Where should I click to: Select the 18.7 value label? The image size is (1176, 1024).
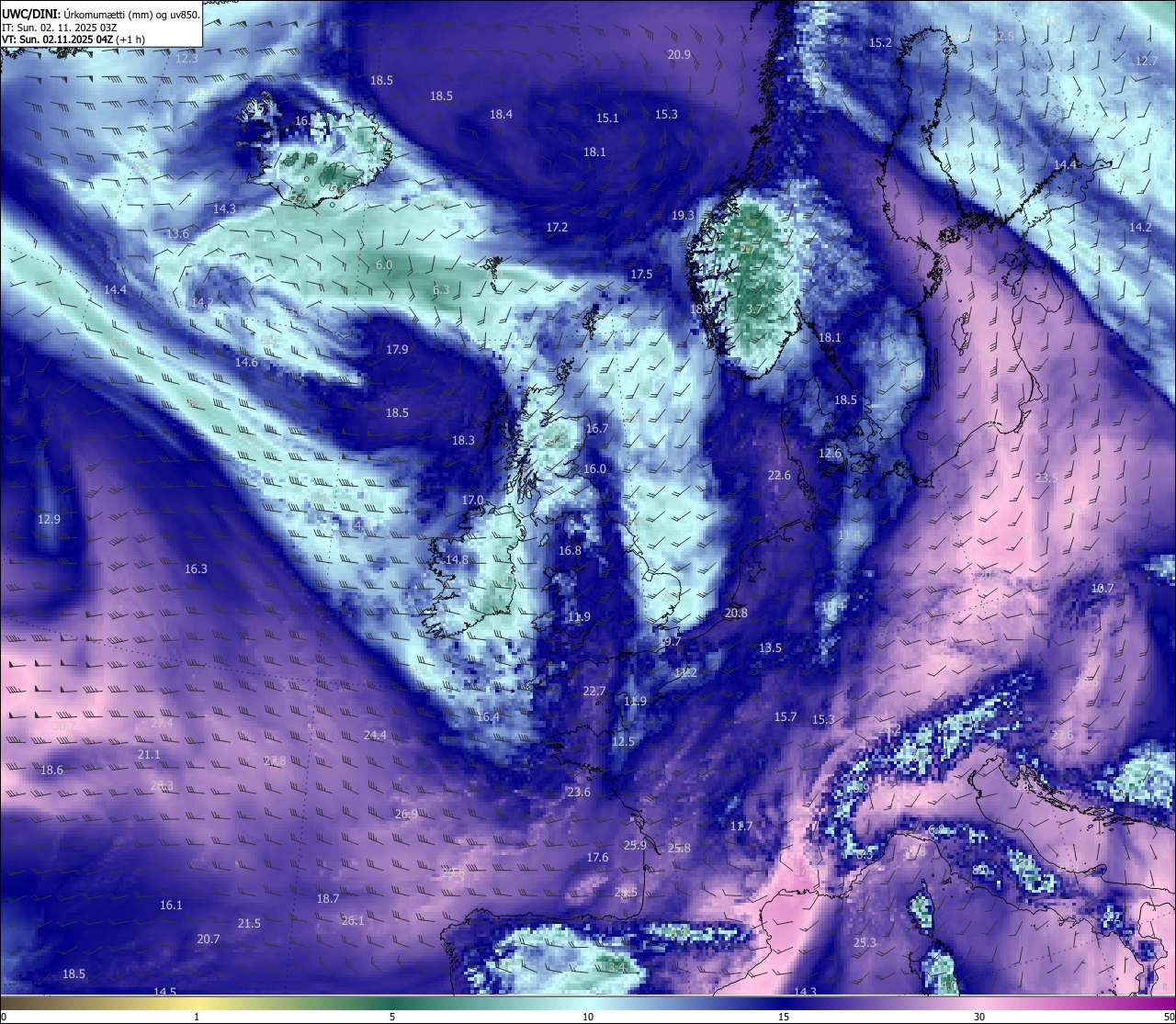[x=328, y=899]
